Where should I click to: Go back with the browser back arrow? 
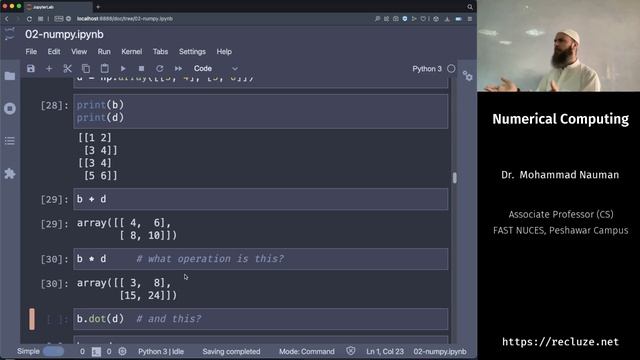point(7,19)
